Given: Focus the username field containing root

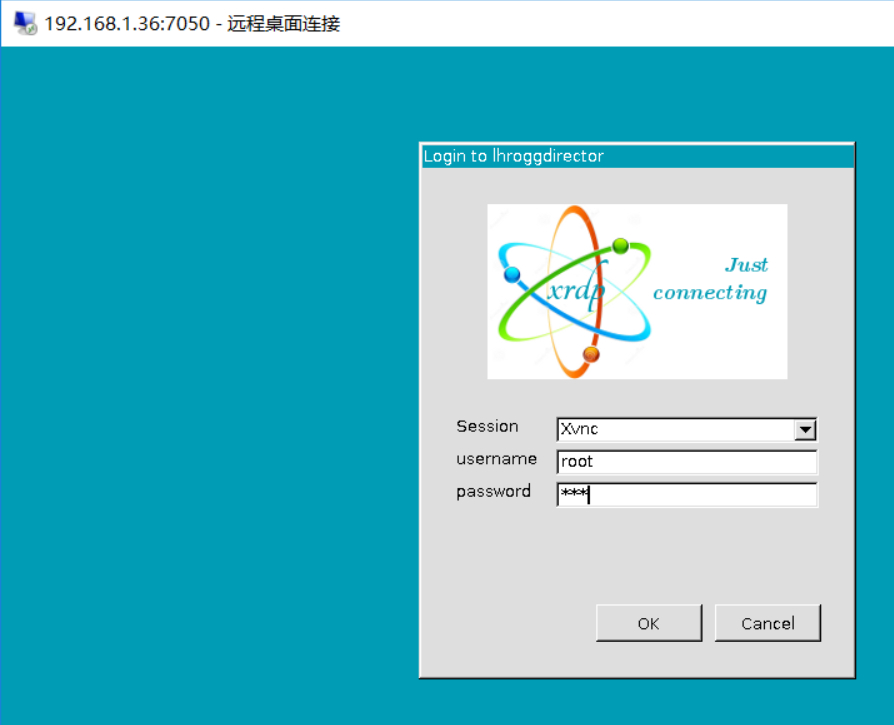Looking at the screenshot, I should [686, 462].
